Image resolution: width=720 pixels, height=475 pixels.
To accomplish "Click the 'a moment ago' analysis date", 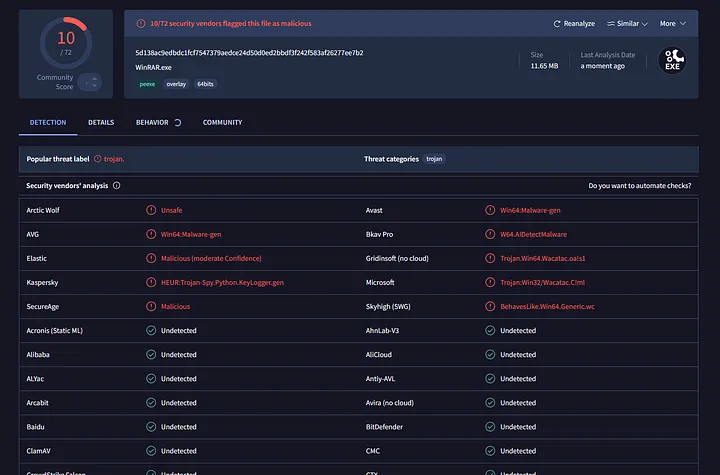I will coord(602,66).
